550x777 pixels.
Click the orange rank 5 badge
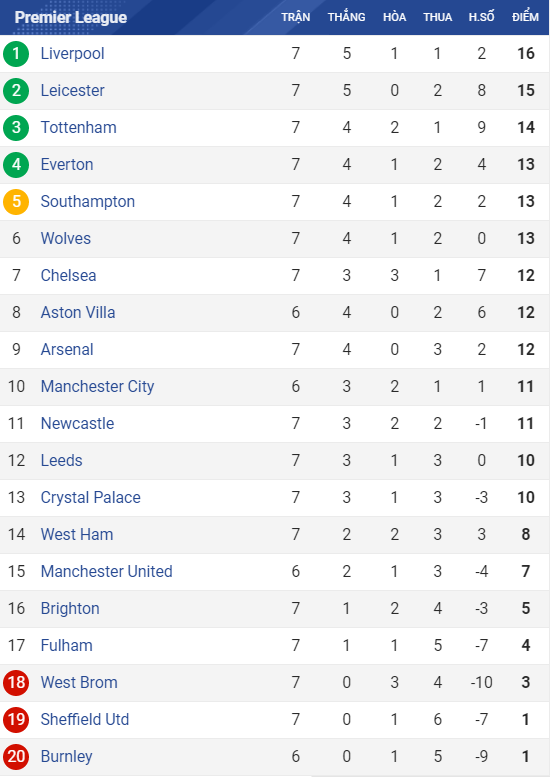[x=16, y=202]
